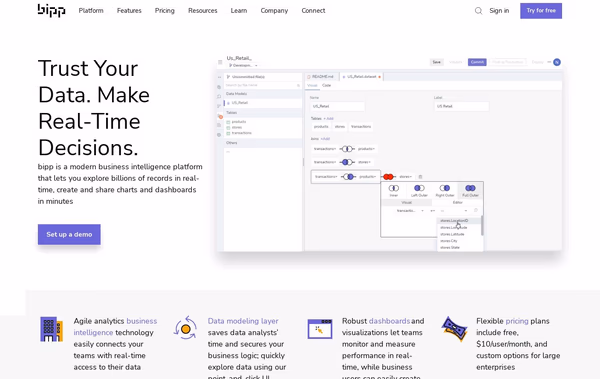Switch to the README.md tab

coord(321,77)
